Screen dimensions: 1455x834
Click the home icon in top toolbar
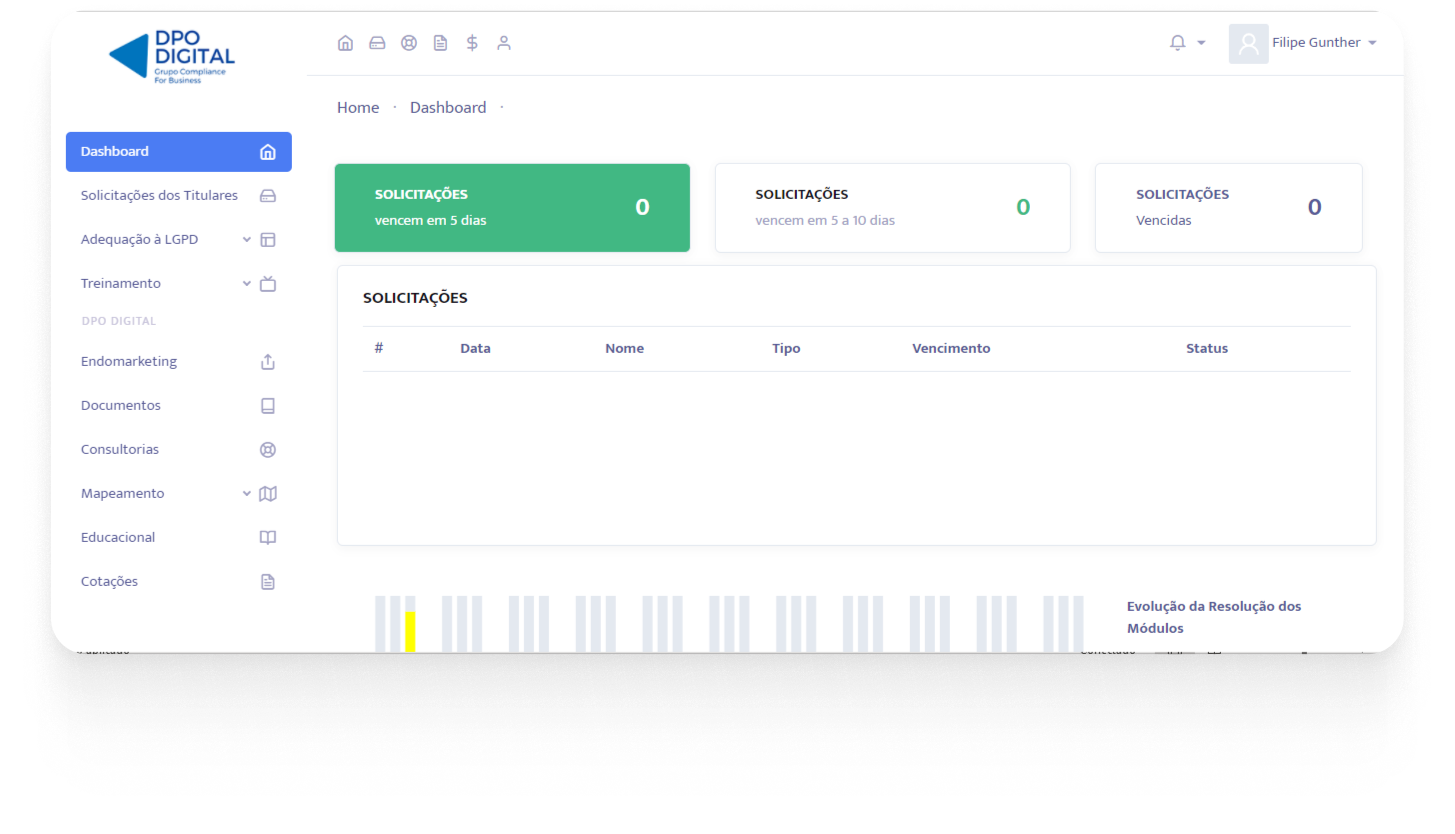[345, 43]
